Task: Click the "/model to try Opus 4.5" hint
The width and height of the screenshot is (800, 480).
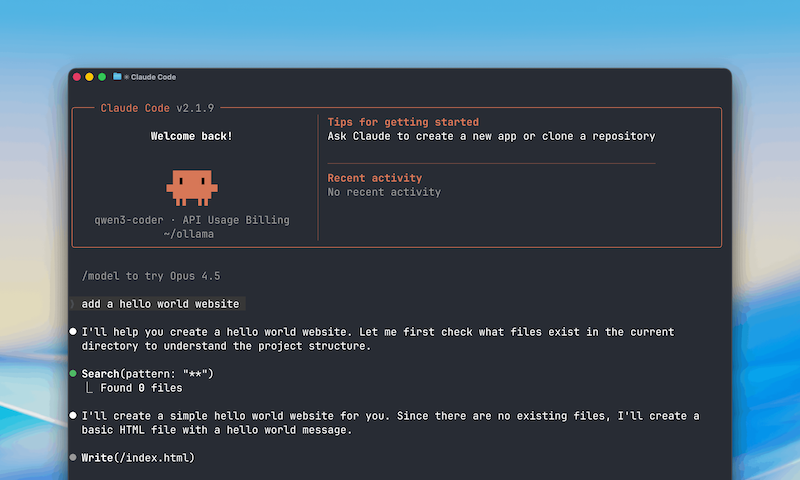Action: [151, 276]
